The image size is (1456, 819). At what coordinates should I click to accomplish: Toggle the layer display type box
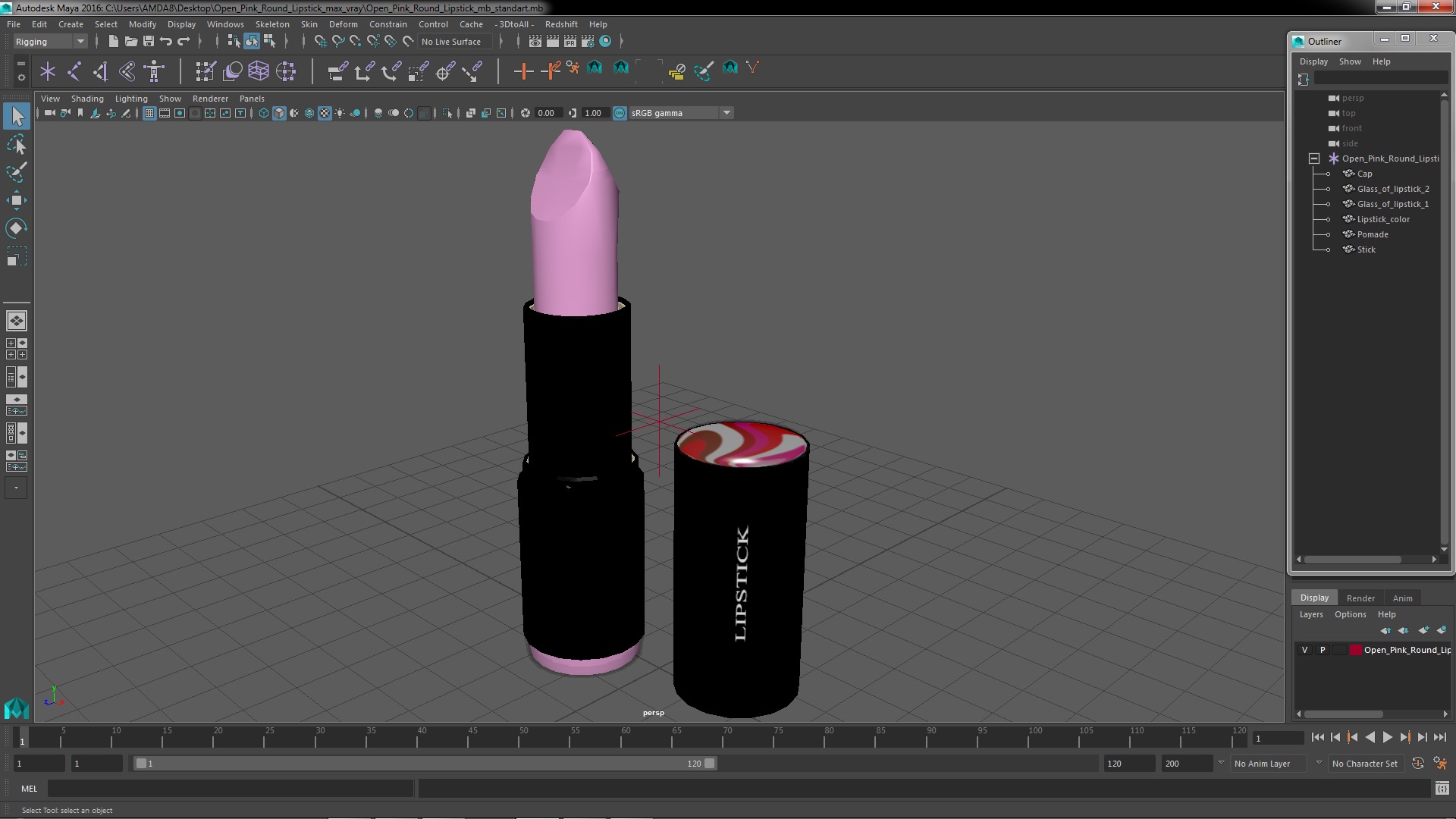pos(1340,650)
